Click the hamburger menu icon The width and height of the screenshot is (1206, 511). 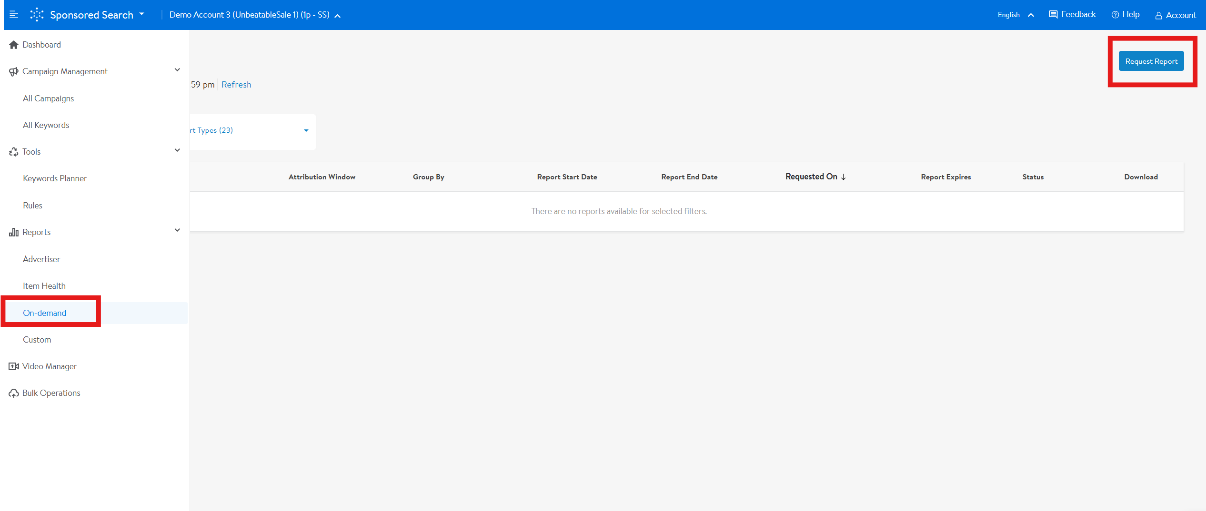point(13,15)
